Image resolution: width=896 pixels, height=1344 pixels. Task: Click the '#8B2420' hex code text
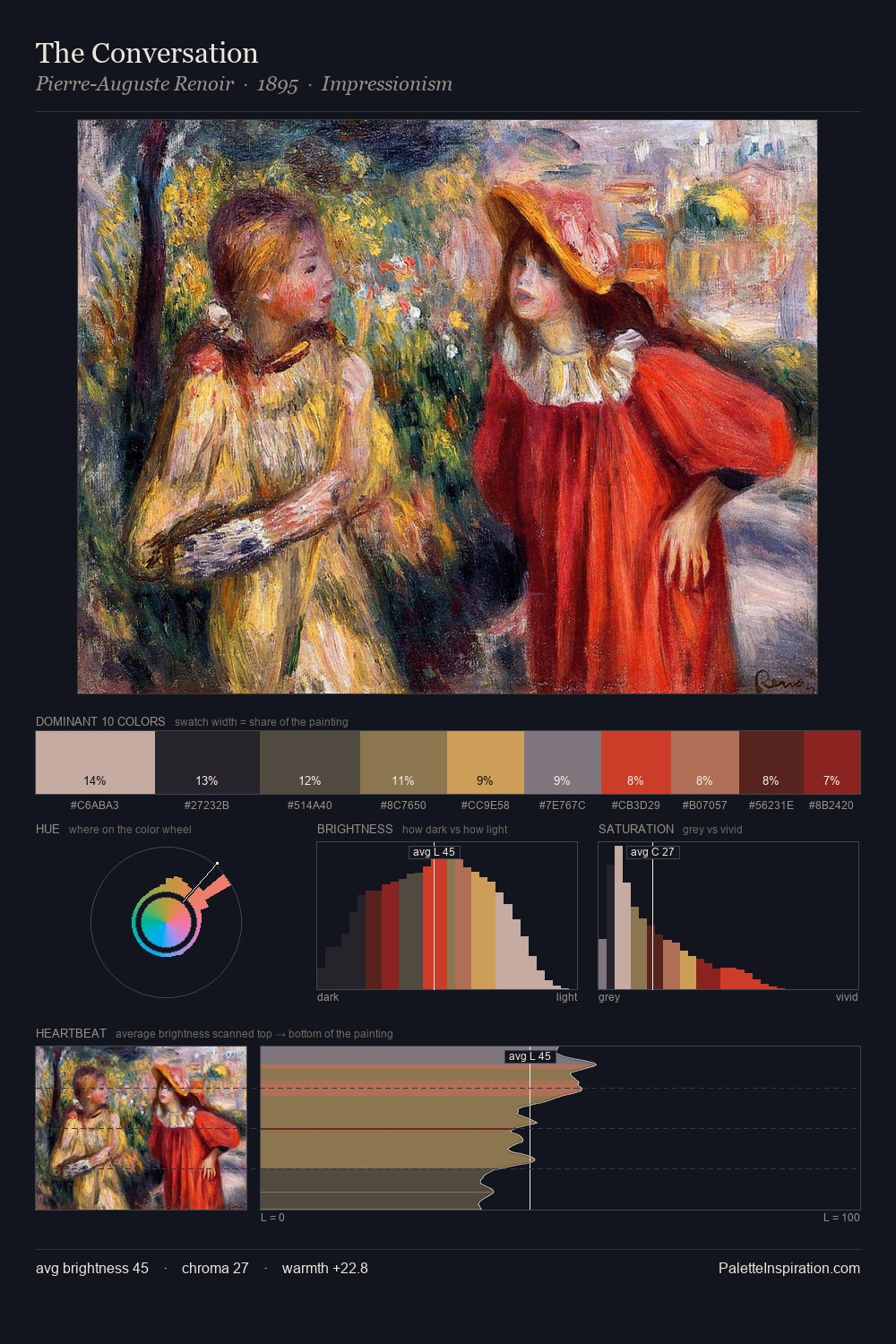(x=831, y=806)
